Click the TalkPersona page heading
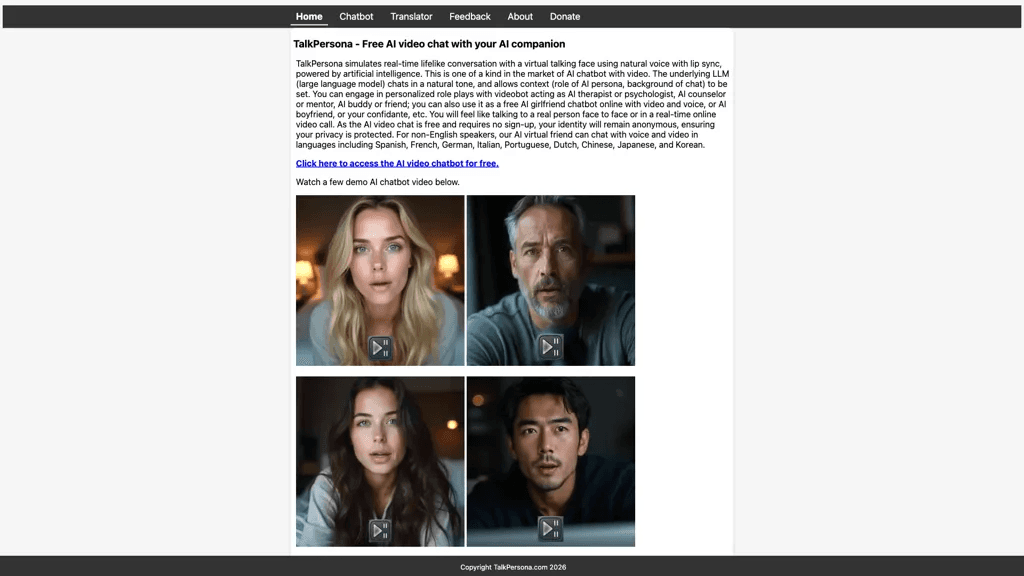Screen dimensions: 1024x576 pos(429,44)
